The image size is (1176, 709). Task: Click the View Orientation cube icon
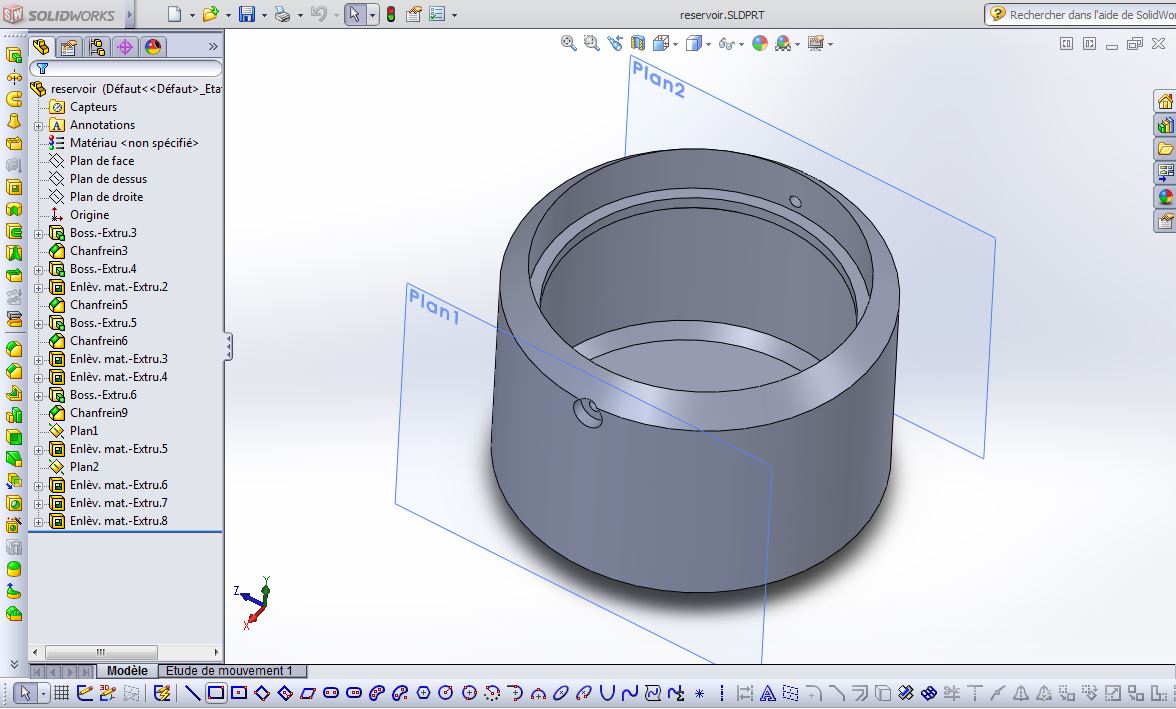click(660, 44)
